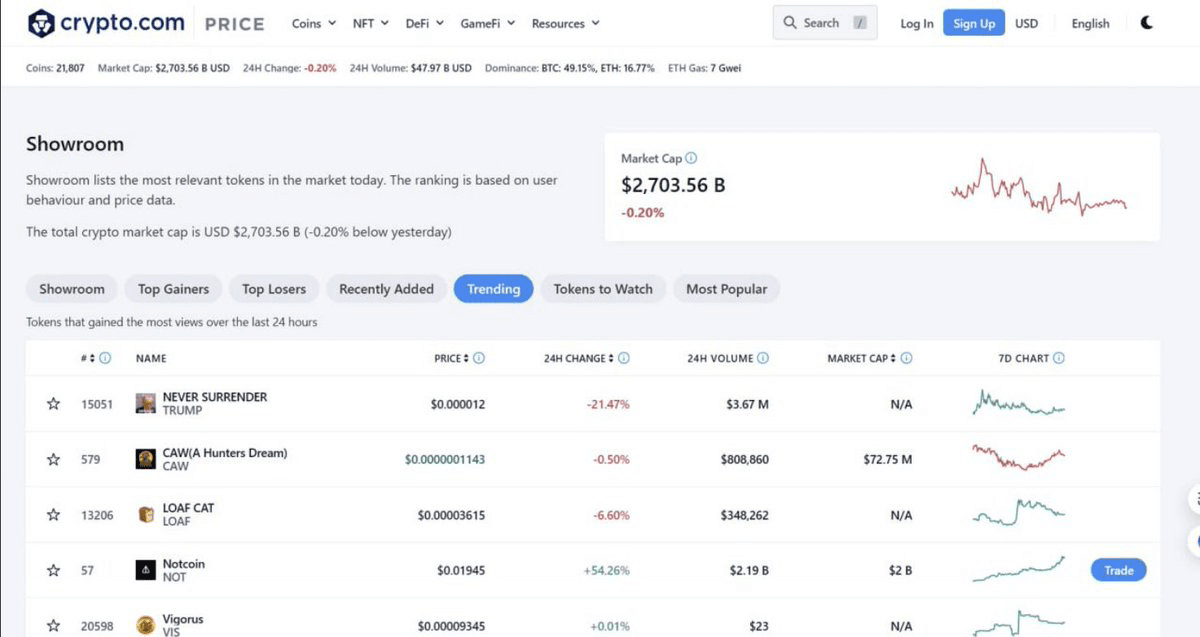Expand the Coins dropdown menu
This screenshot has width=1200, height=637.
click(313, 23)
